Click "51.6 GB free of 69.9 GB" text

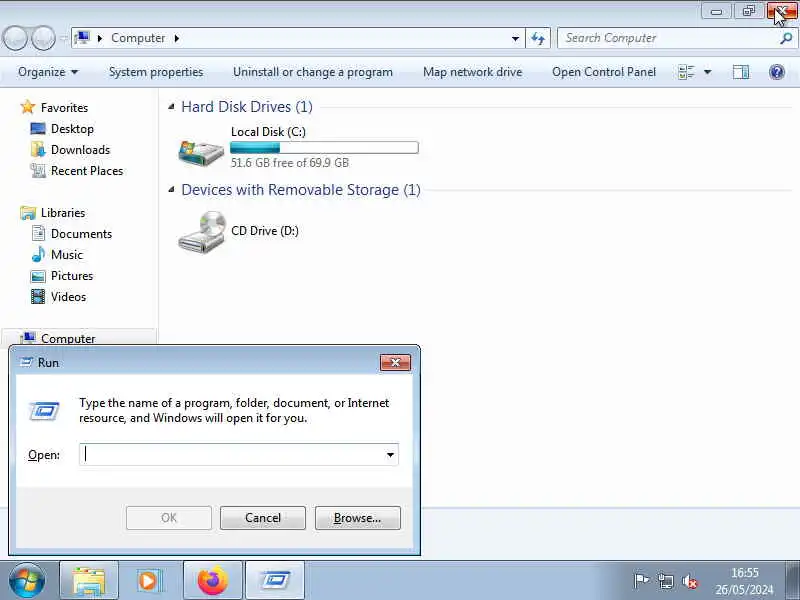point(289,163)
